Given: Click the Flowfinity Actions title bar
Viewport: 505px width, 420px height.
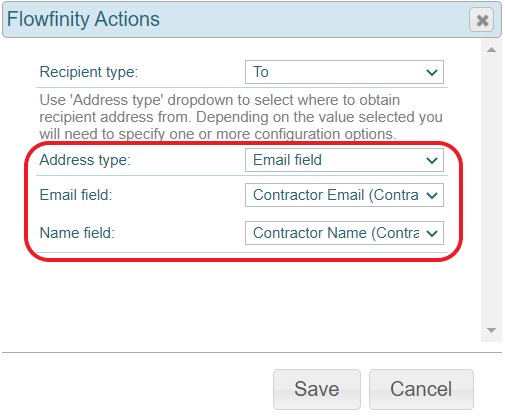Looking at the screenshot, I should [x=233, y=19].
